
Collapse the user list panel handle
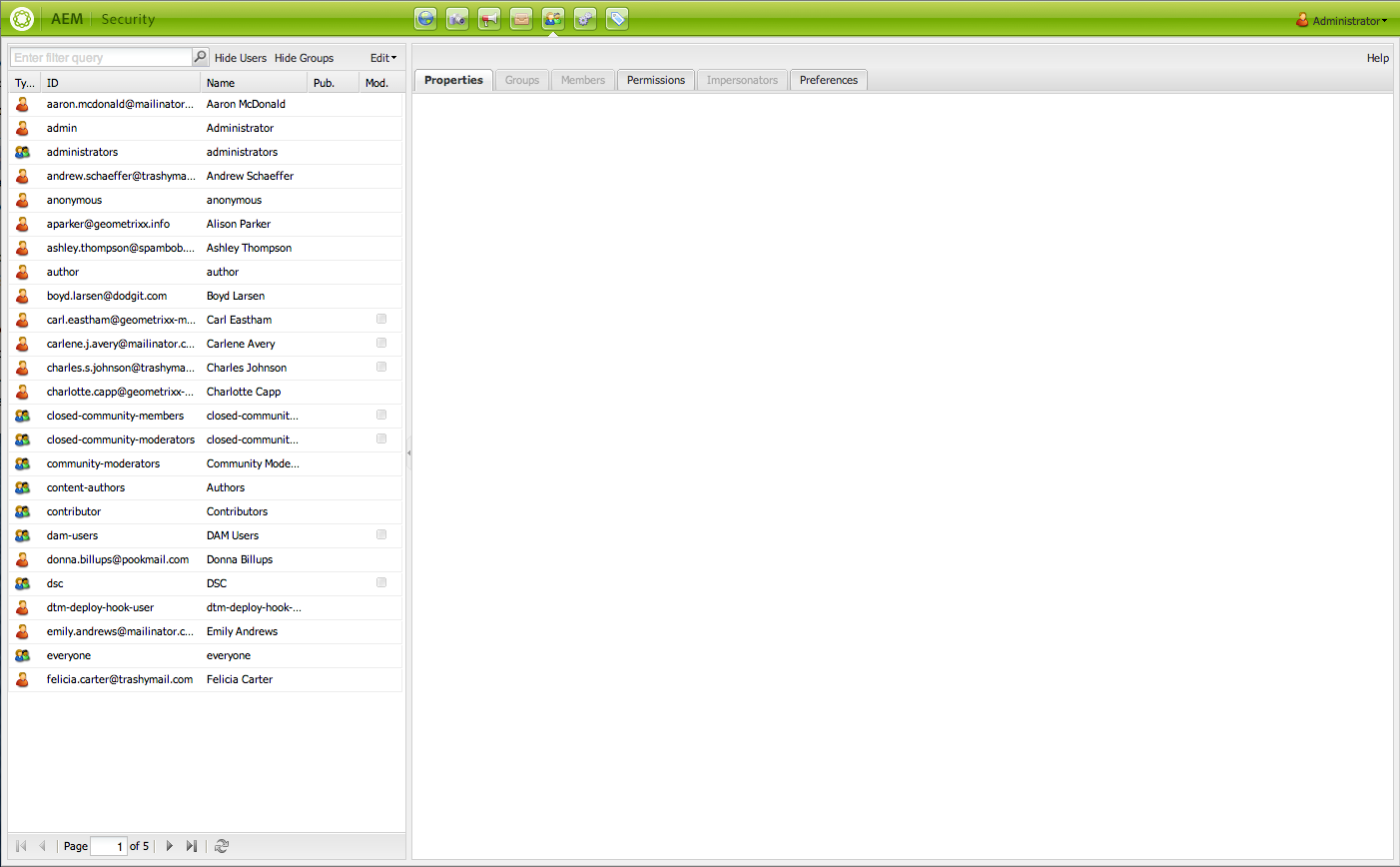click(408, 452)
